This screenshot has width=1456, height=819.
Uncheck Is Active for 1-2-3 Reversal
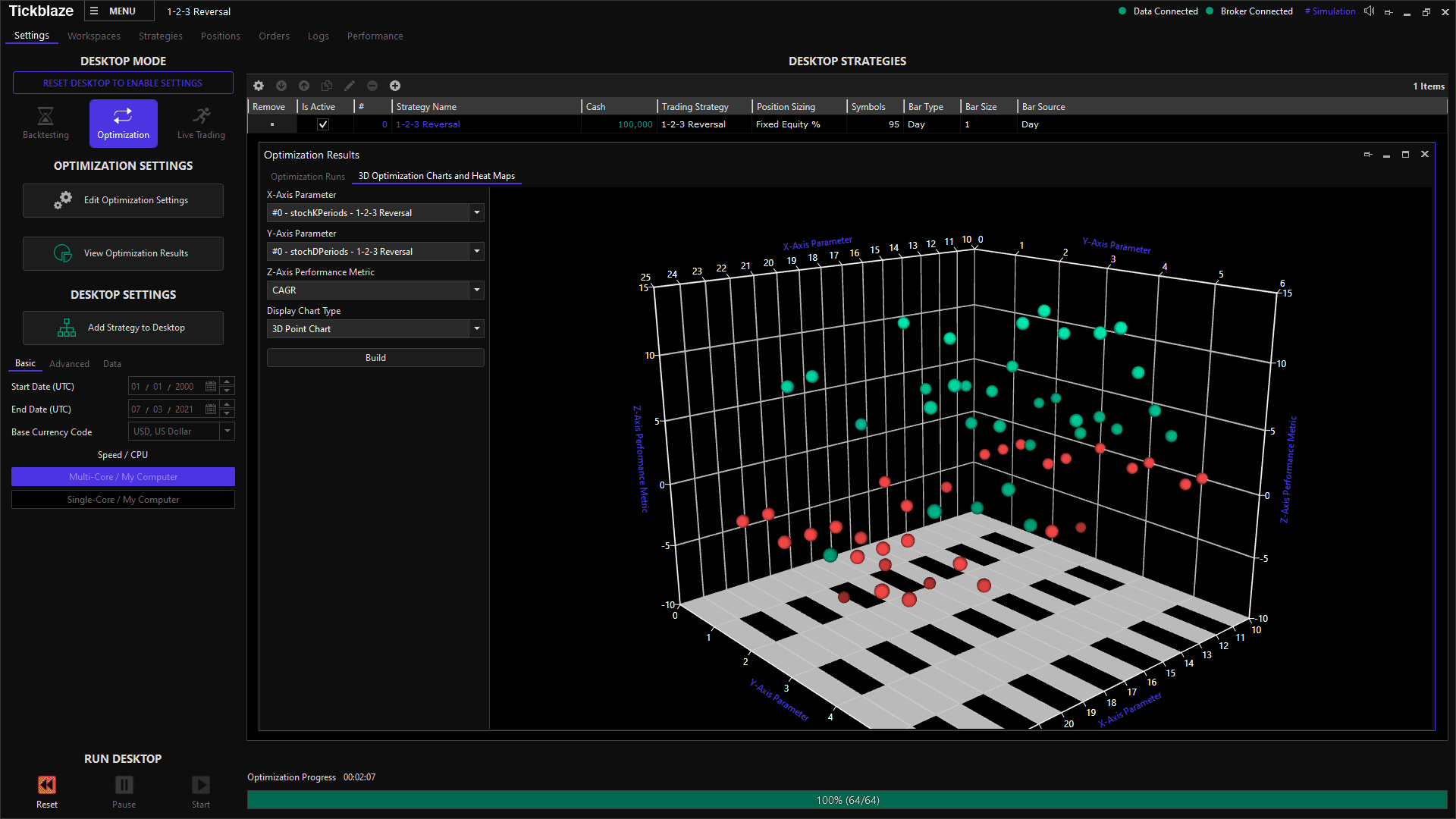[323, 124]
